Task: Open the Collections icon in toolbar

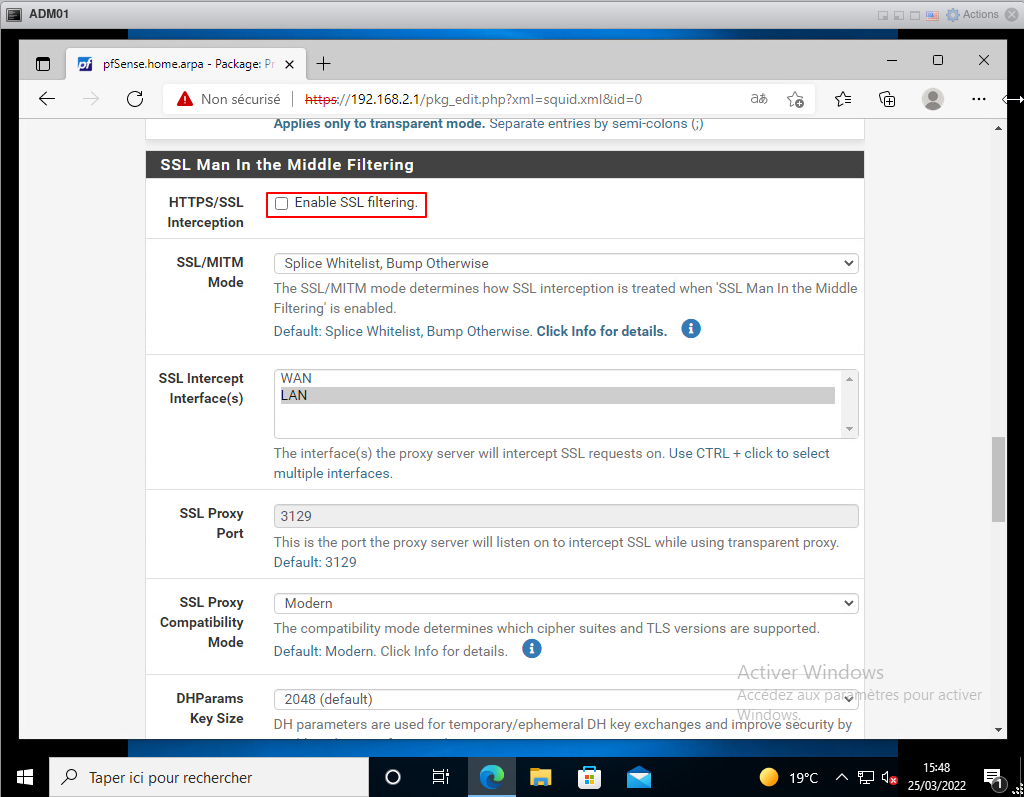Action: pyautogui.click(x=887, y=99)
